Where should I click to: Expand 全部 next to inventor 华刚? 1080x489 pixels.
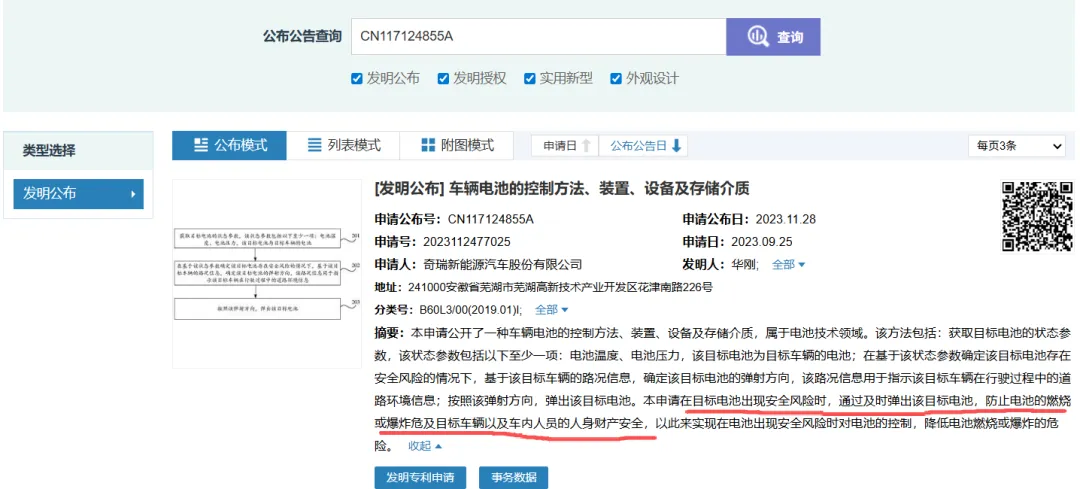point(788,265)
